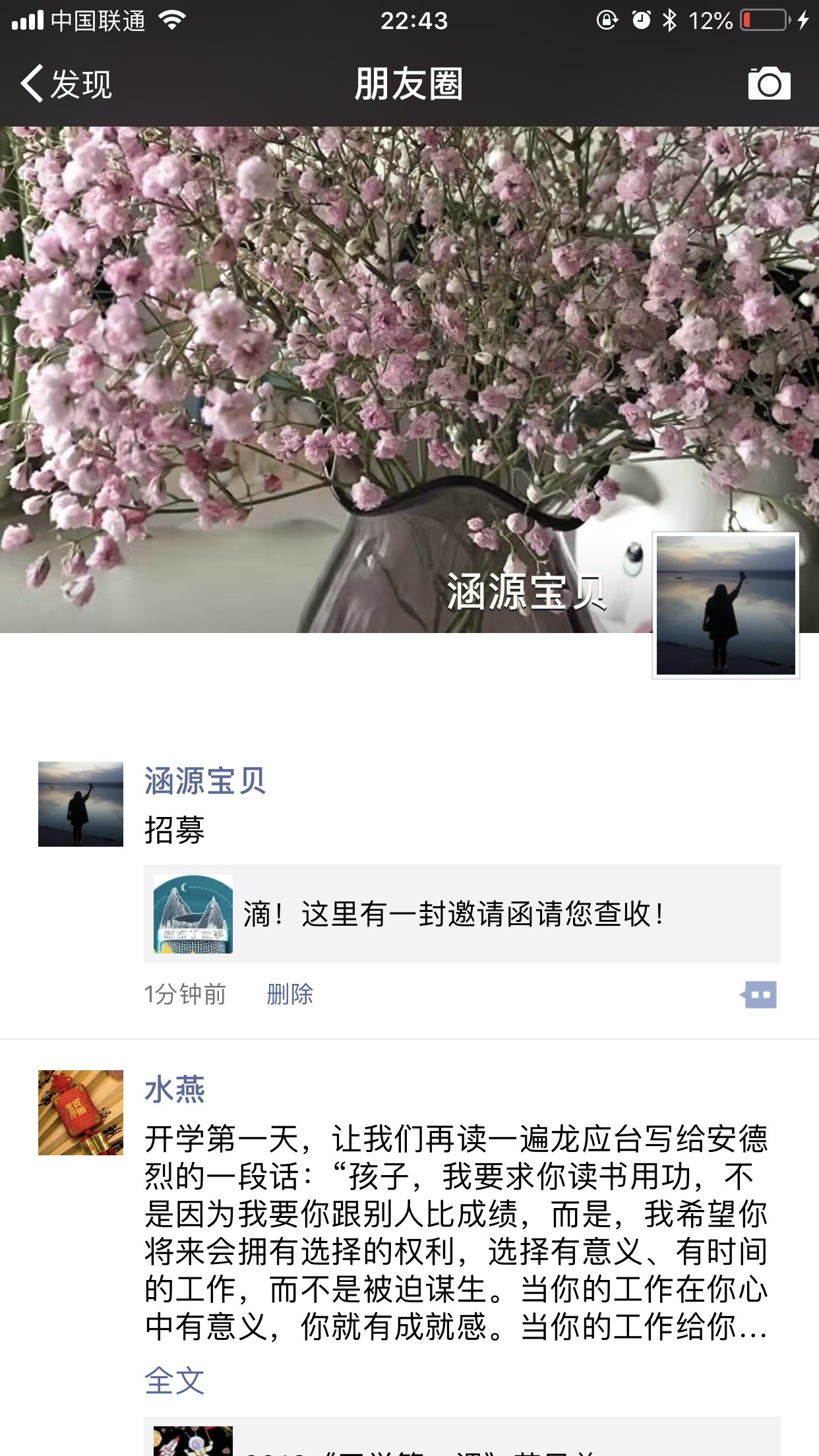Open 涵源宝贝 avatar beside 招募 post

[80, 804]
